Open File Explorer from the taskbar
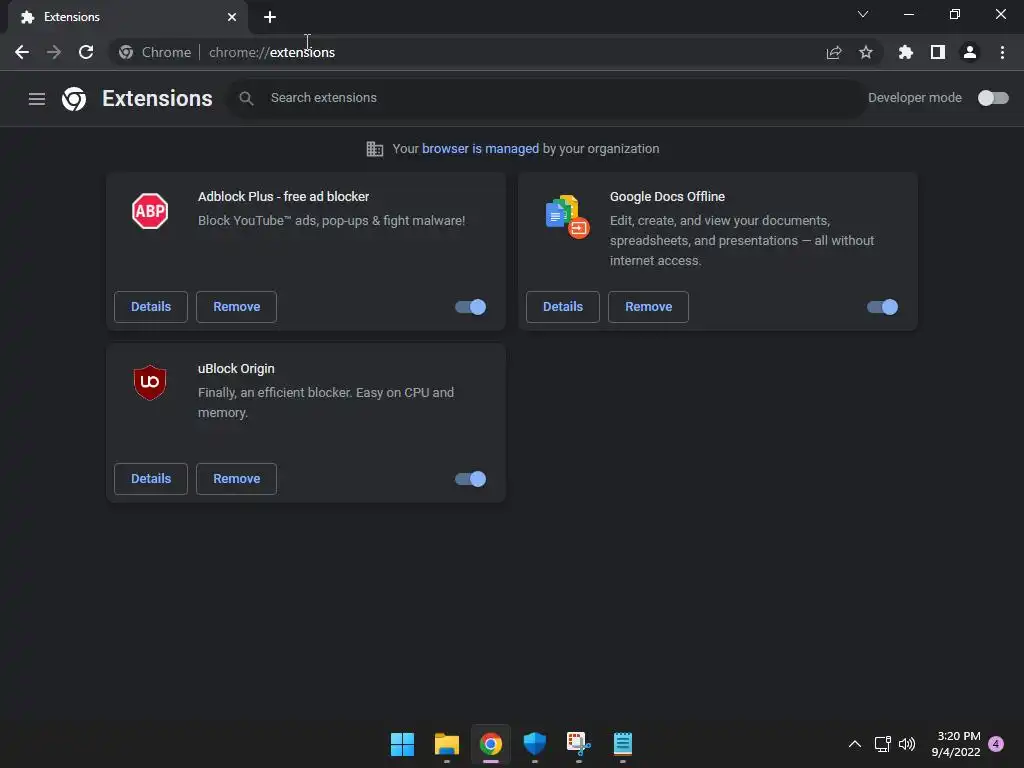The width and height of the screenshot is (1024, 768). coord(447,744)
